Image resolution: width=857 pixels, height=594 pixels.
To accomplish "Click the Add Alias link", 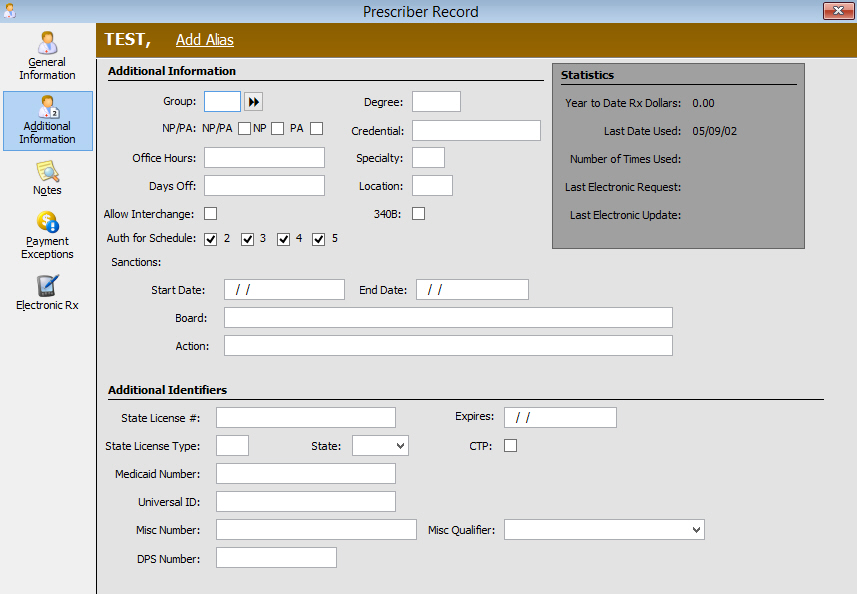I will click(x=205, y=40).
